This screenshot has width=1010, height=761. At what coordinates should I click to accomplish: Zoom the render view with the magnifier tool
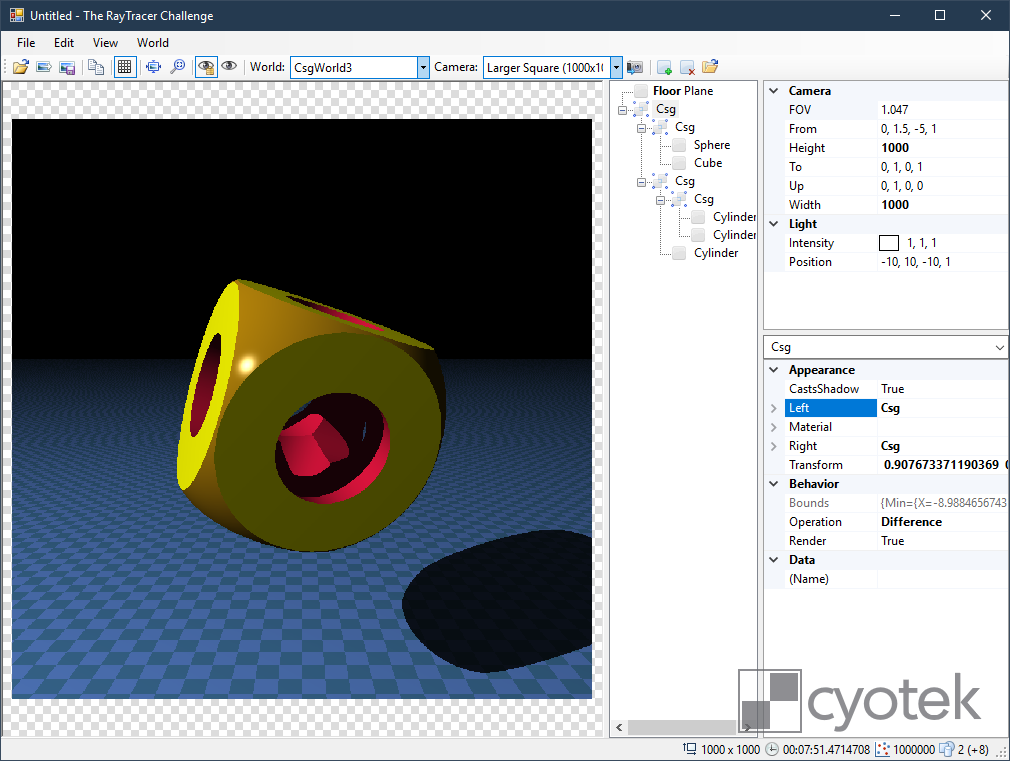point(178,67)
